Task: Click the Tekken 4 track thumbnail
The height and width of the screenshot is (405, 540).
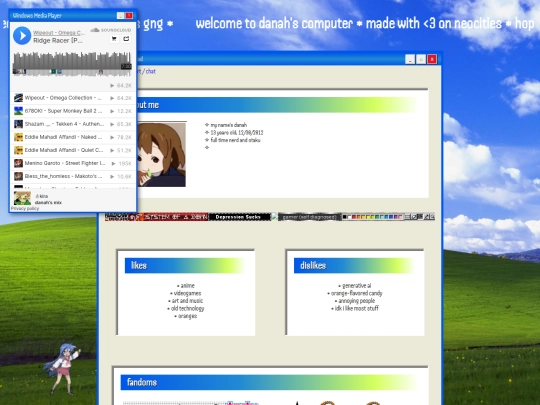Action: point(18,124)
